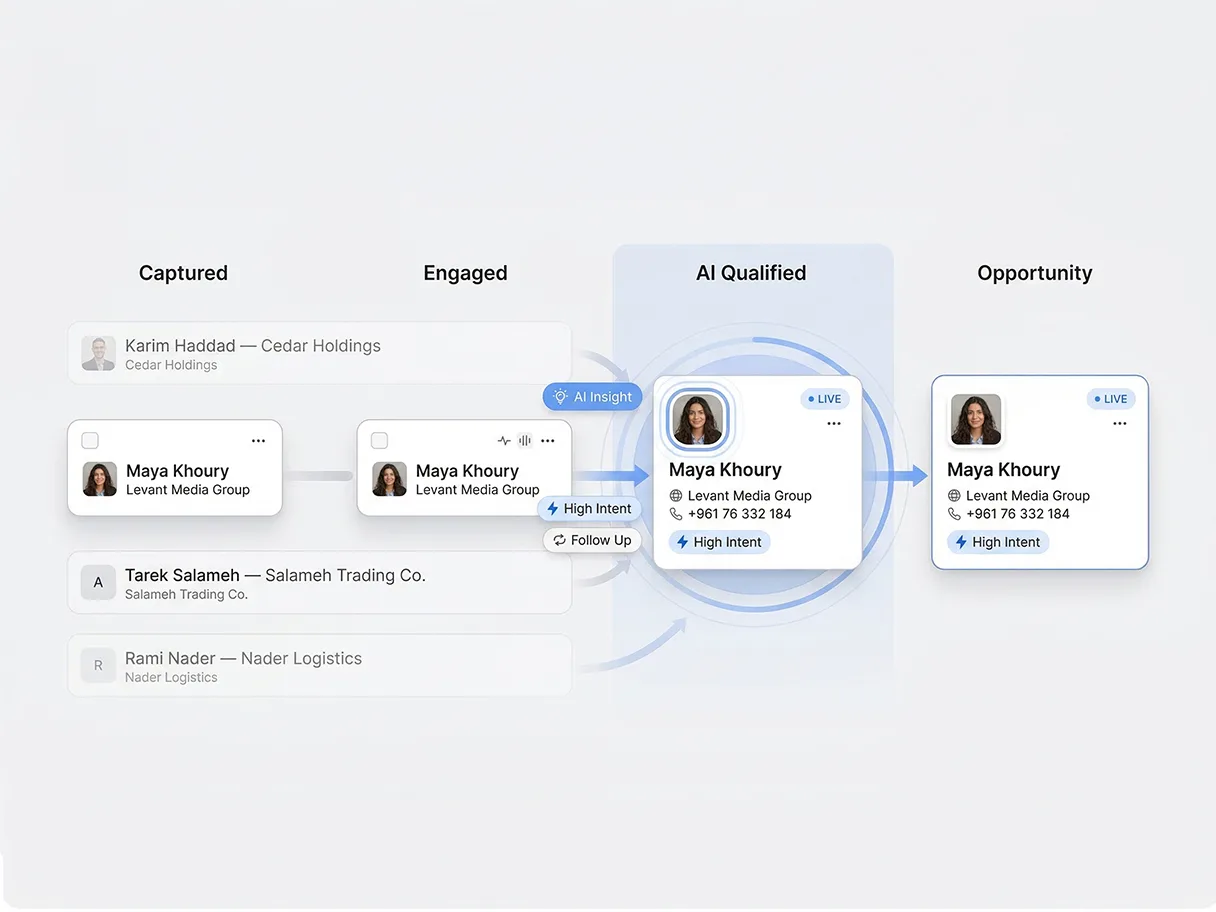Click the refresh icon inside the Follow Up pill
Image resolution: width=1216 pixels, height=912 pixels.
(560, 540)
